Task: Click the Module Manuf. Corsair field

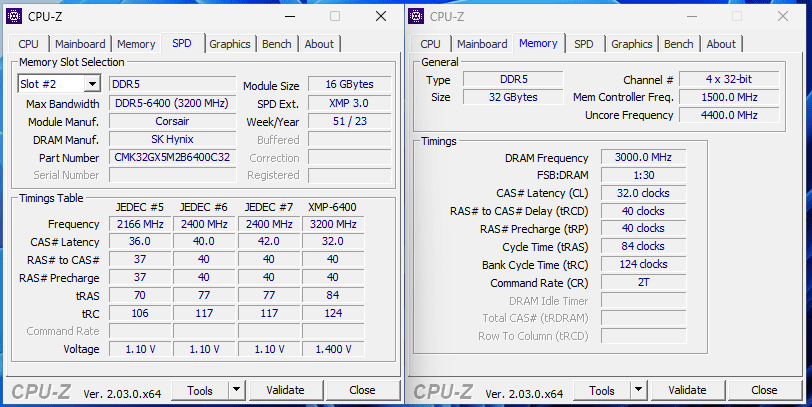Action: [x=172, y=121]
